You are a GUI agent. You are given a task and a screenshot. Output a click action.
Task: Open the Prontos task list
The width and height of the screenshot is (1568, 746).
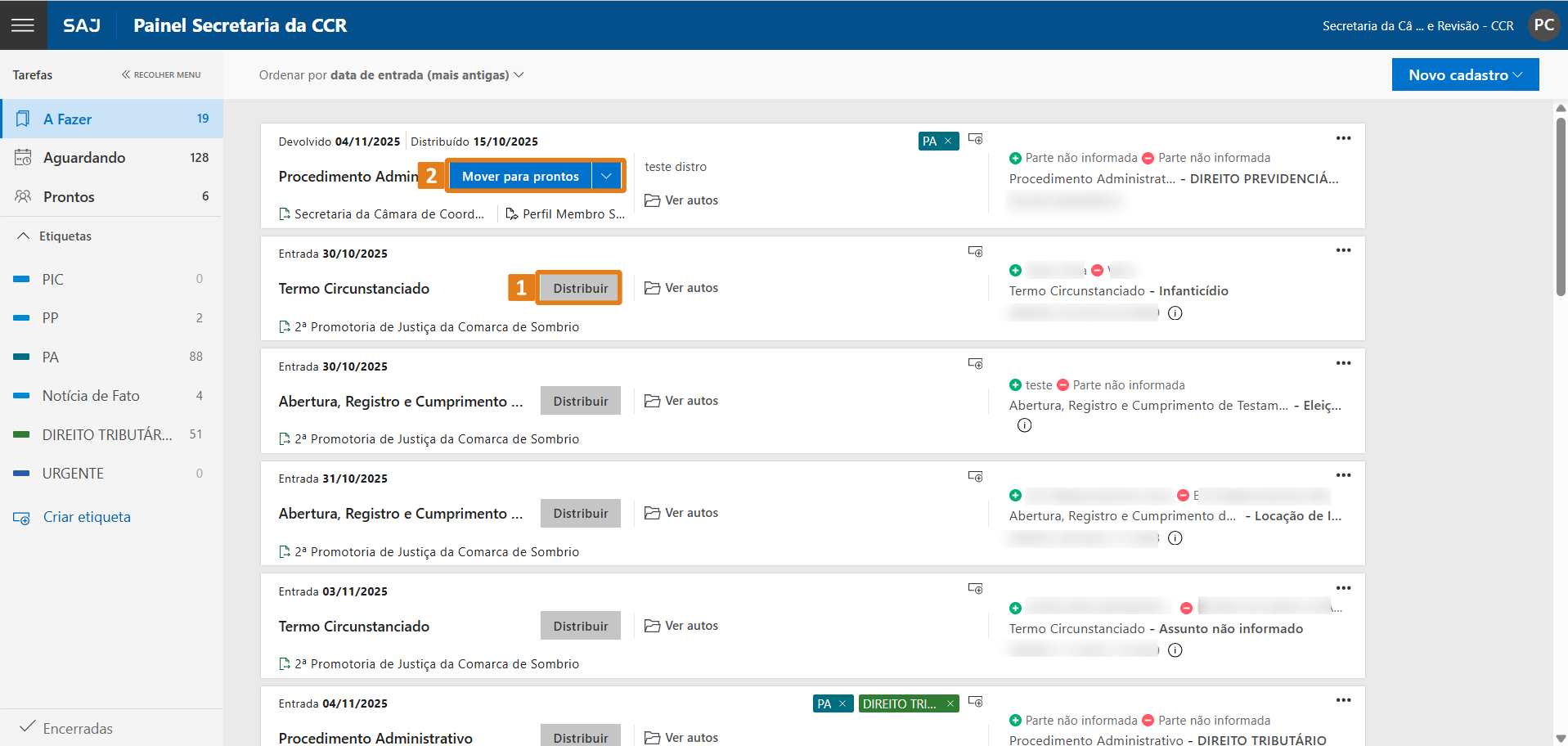click(x=69, y=197)
